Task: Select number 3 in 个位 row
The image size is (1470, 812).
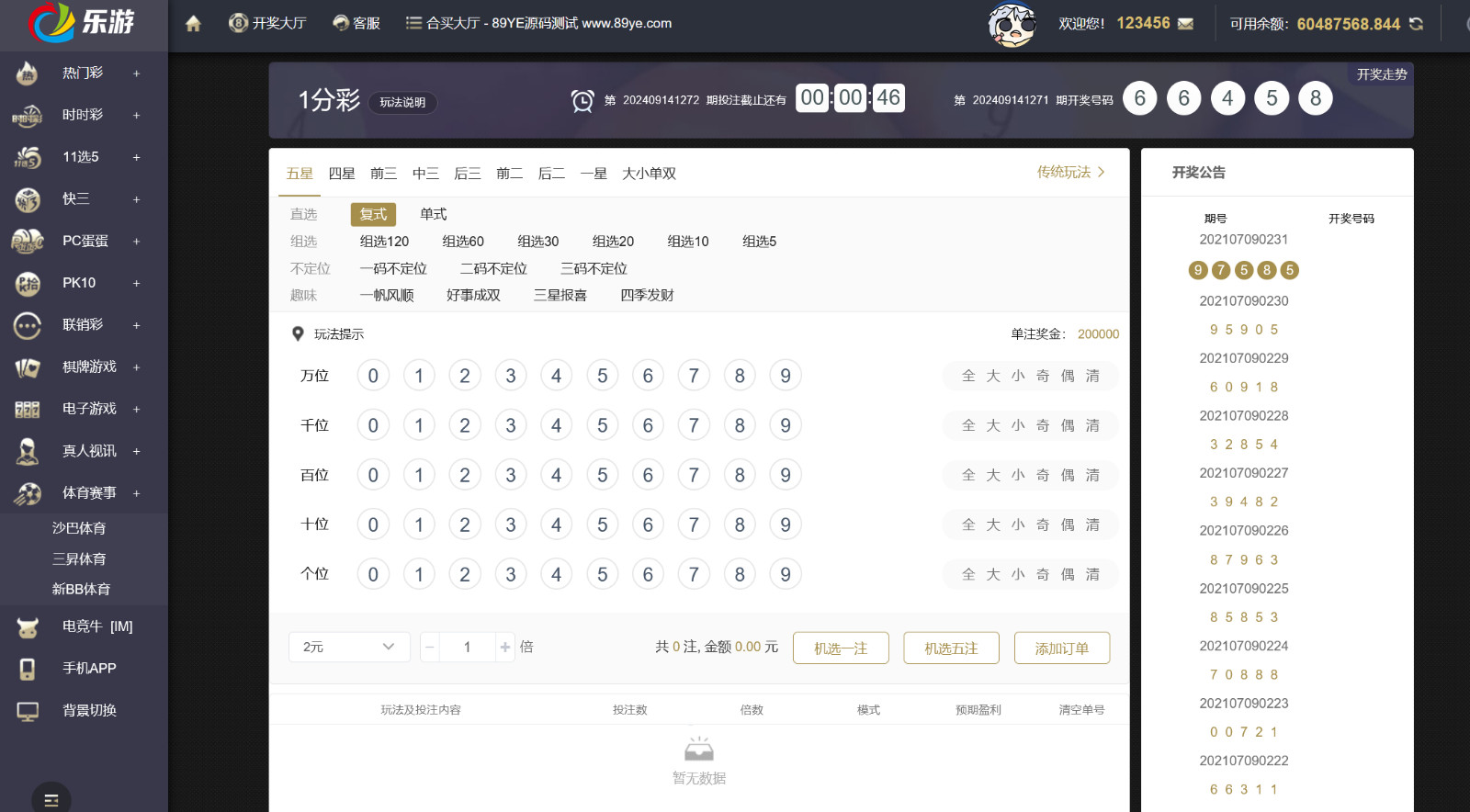Action: click(511, 574)
